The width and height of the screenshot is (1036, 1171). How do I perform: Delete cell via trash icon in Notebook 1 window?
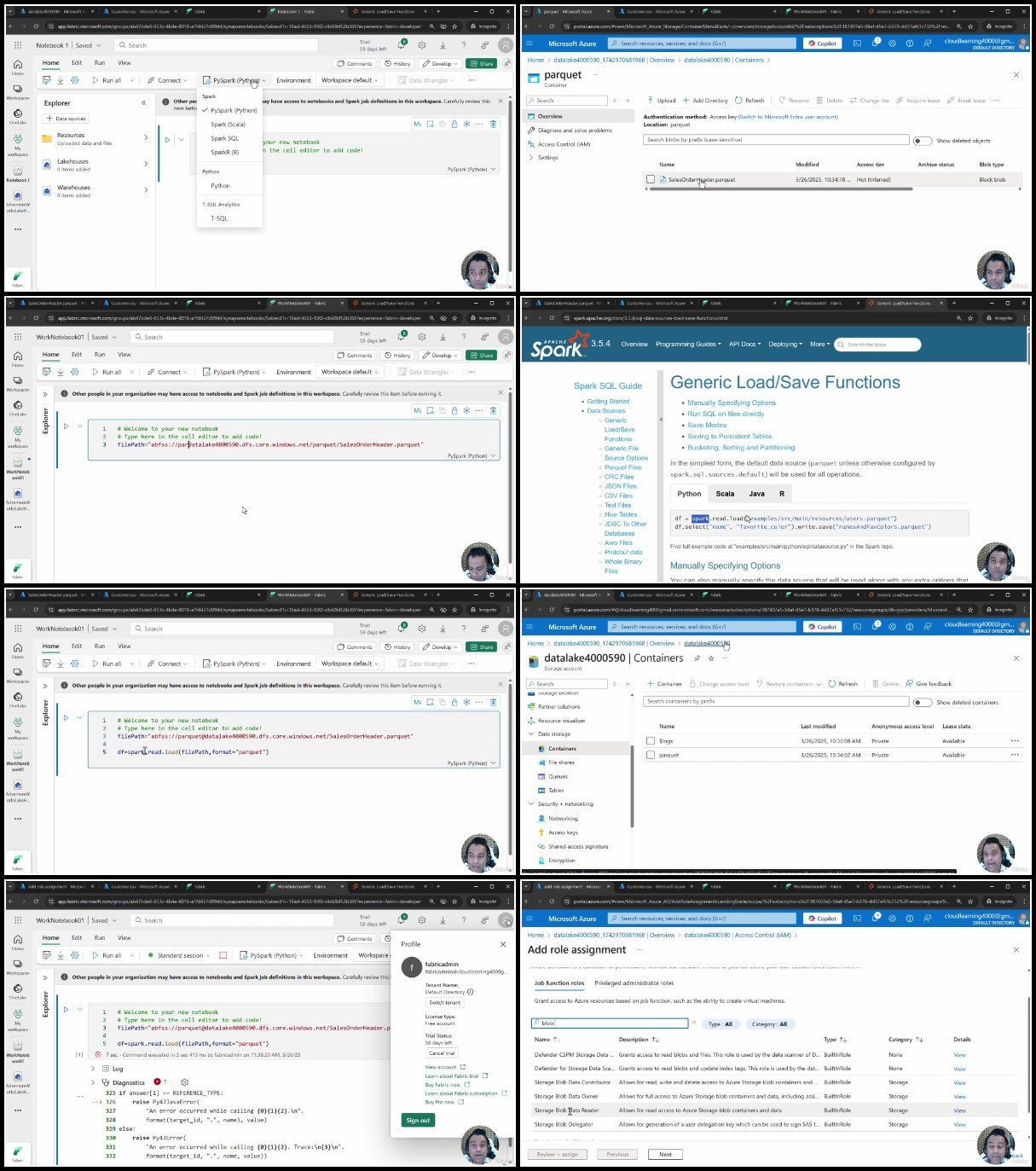click(493, 125)
